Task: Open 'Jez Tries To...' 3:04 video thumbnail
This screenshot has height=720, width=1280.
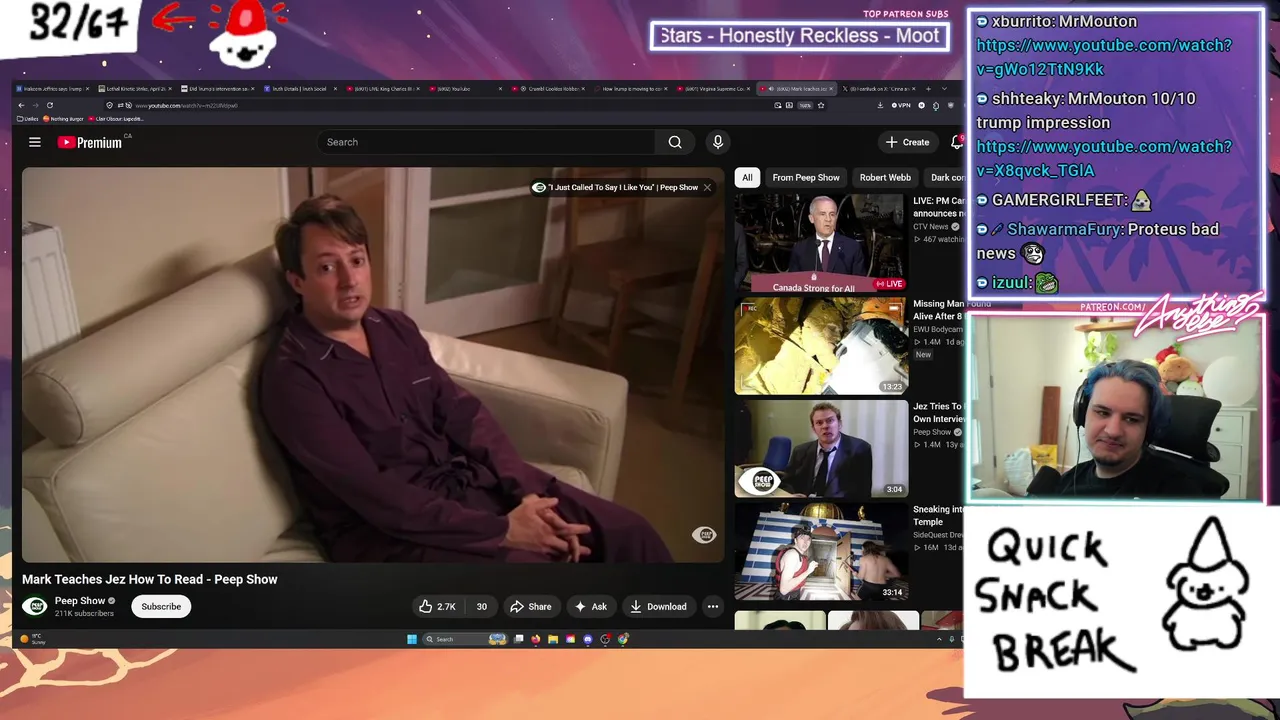Action: point(821,449)
